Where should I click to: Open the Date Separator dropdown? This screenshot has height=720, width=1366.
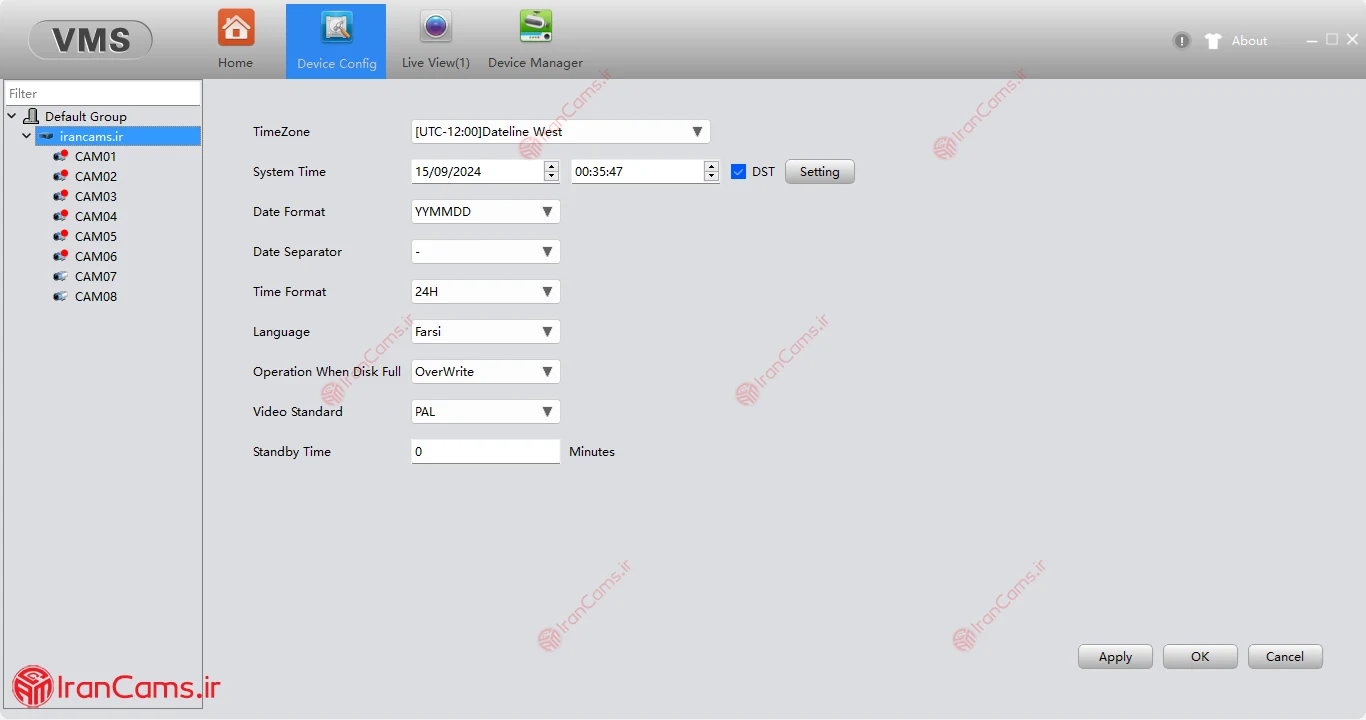tap(486, 252)
